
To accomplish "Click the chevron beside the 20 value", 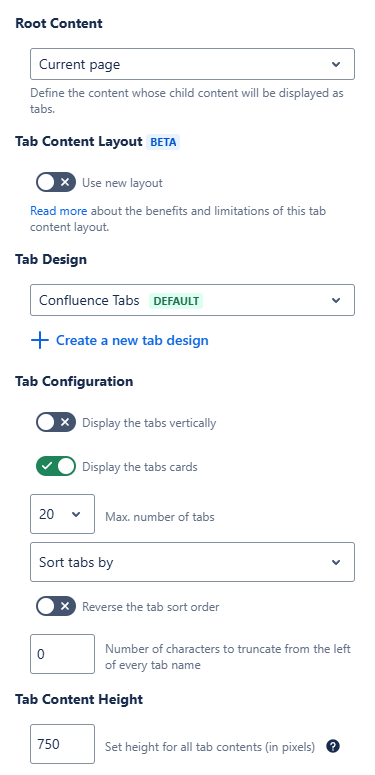I will [76, 515].
